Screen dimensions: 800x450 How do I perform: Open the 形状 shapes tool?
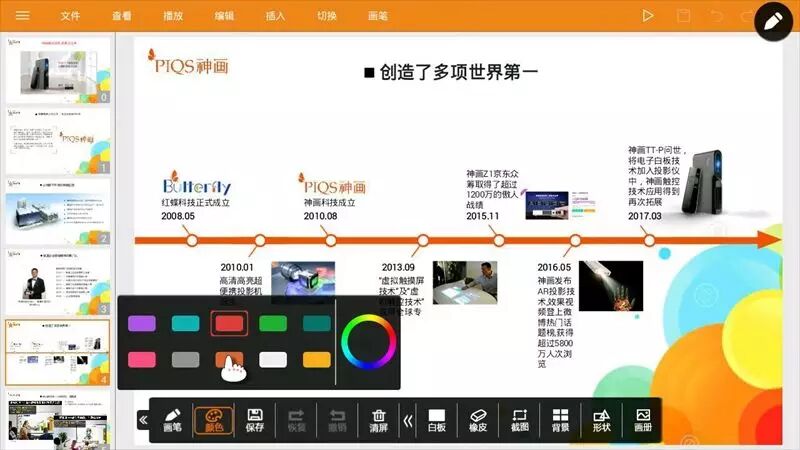point(602,420)
